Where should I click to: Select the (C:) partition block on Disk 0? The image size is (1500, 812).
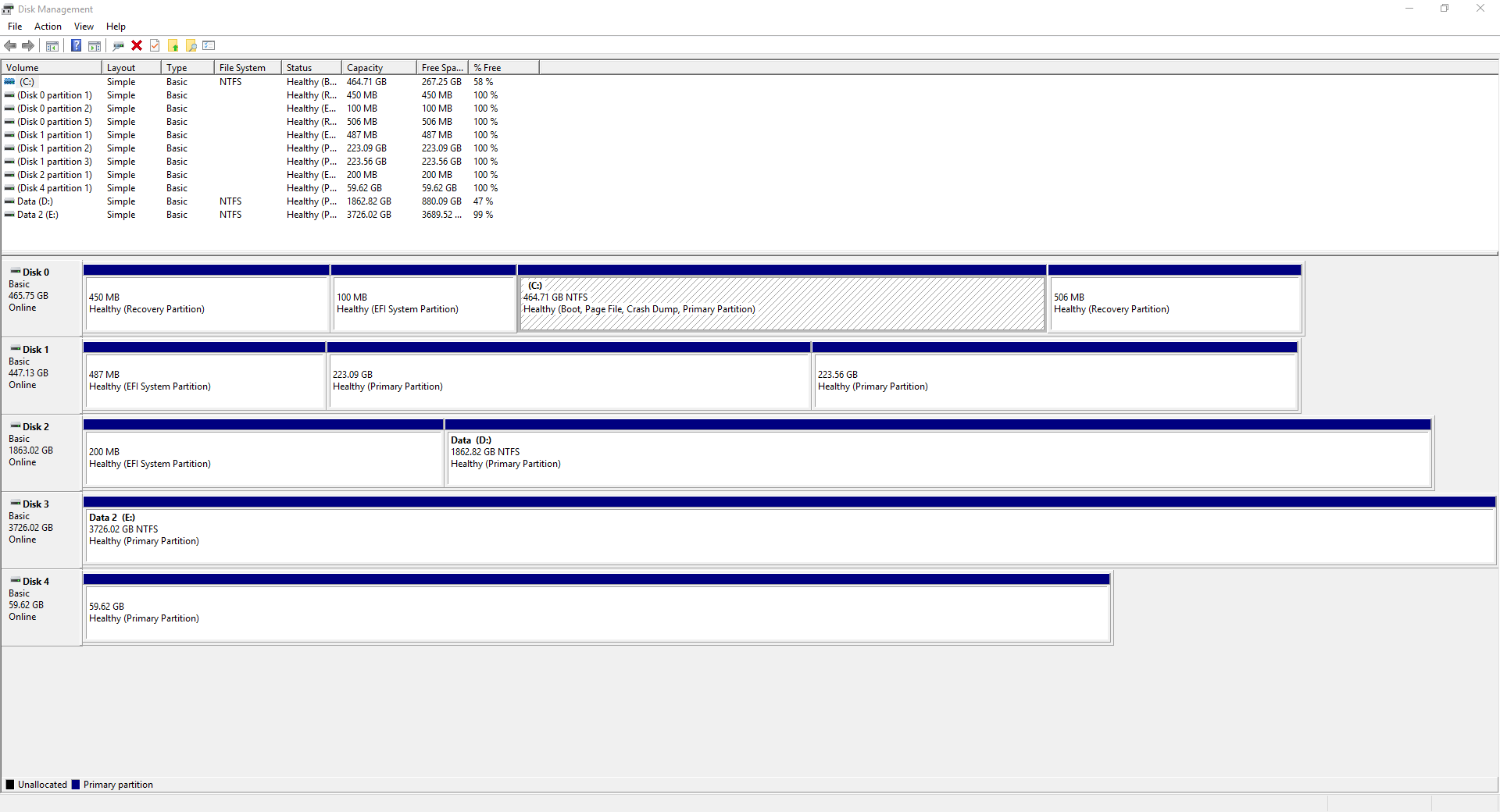click(x=781, y=304)
